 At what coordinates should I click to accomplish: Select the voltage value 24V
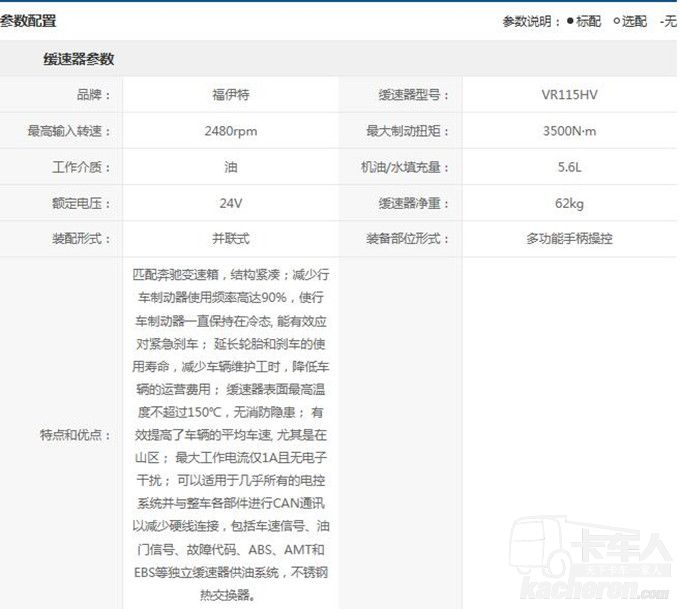tap(231, 203)
